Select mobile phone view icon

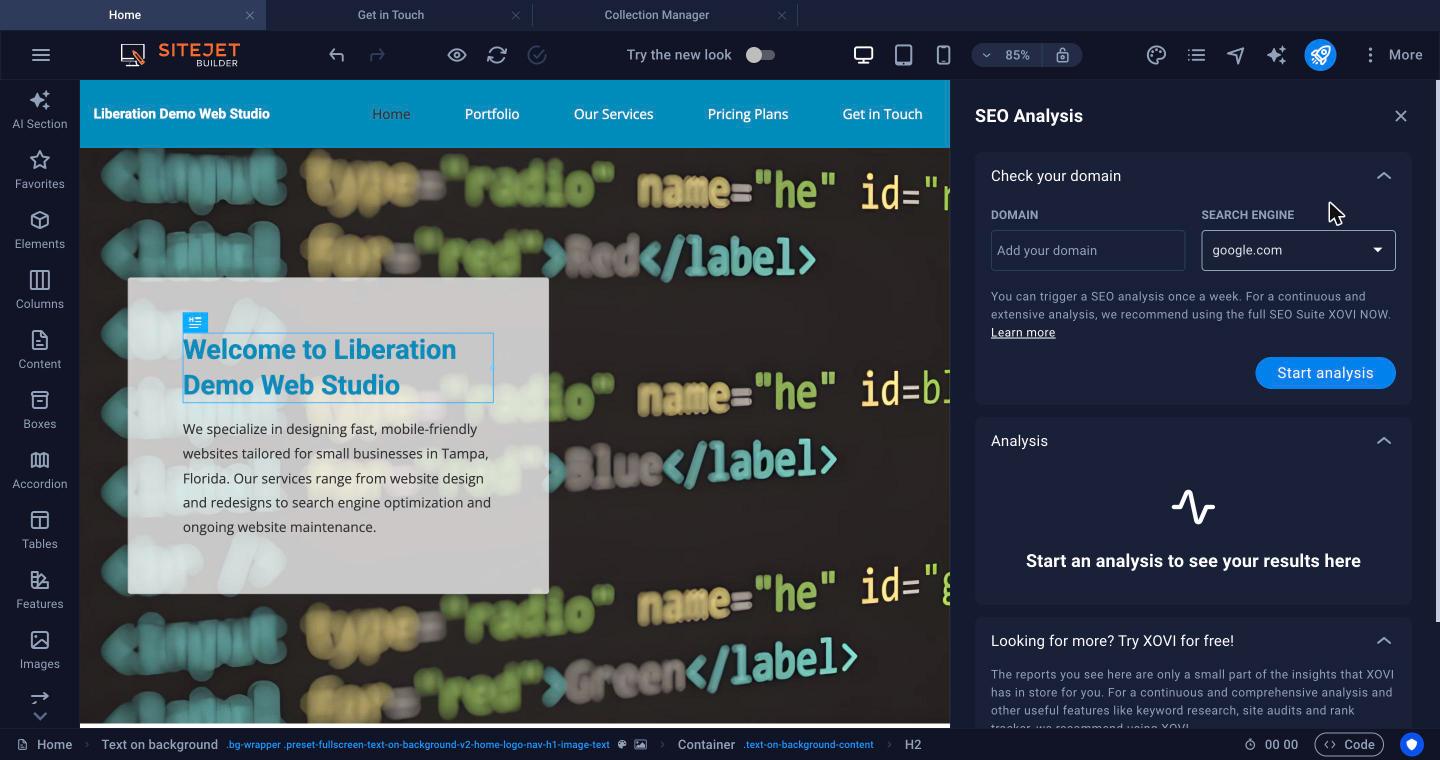(943, 55)
